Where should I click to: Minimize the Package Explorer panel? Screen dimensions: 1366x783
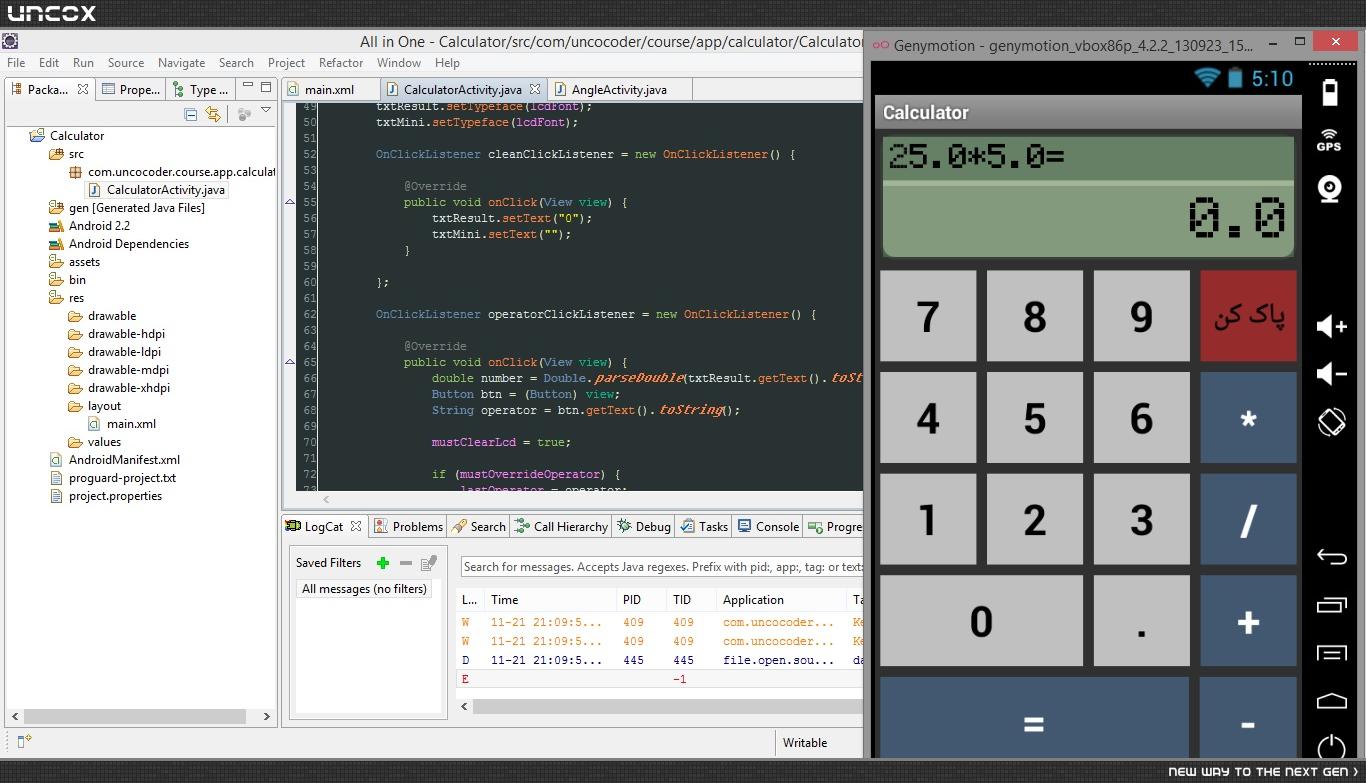click(x=246, y=87)
